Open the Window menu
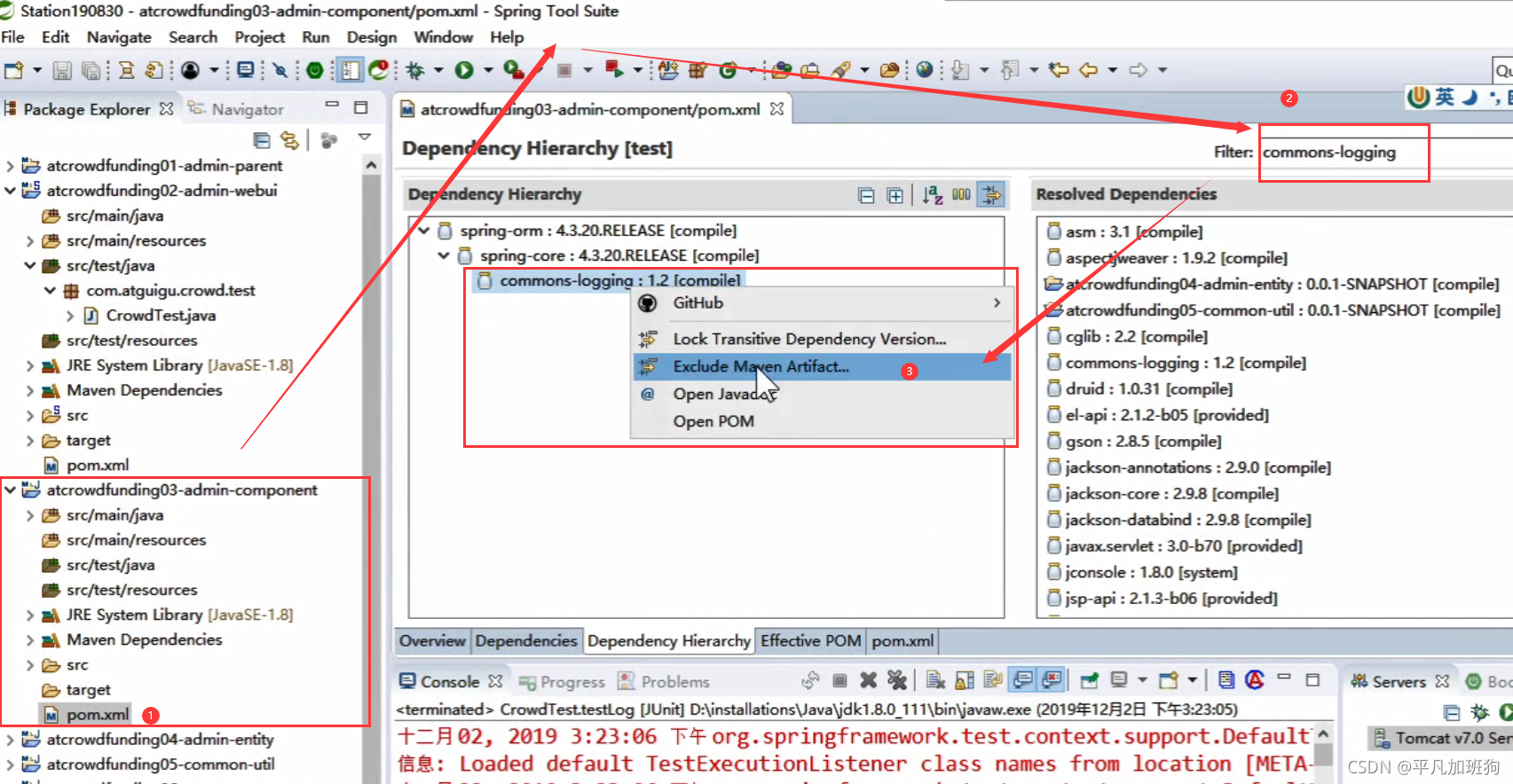 [443, 37]
